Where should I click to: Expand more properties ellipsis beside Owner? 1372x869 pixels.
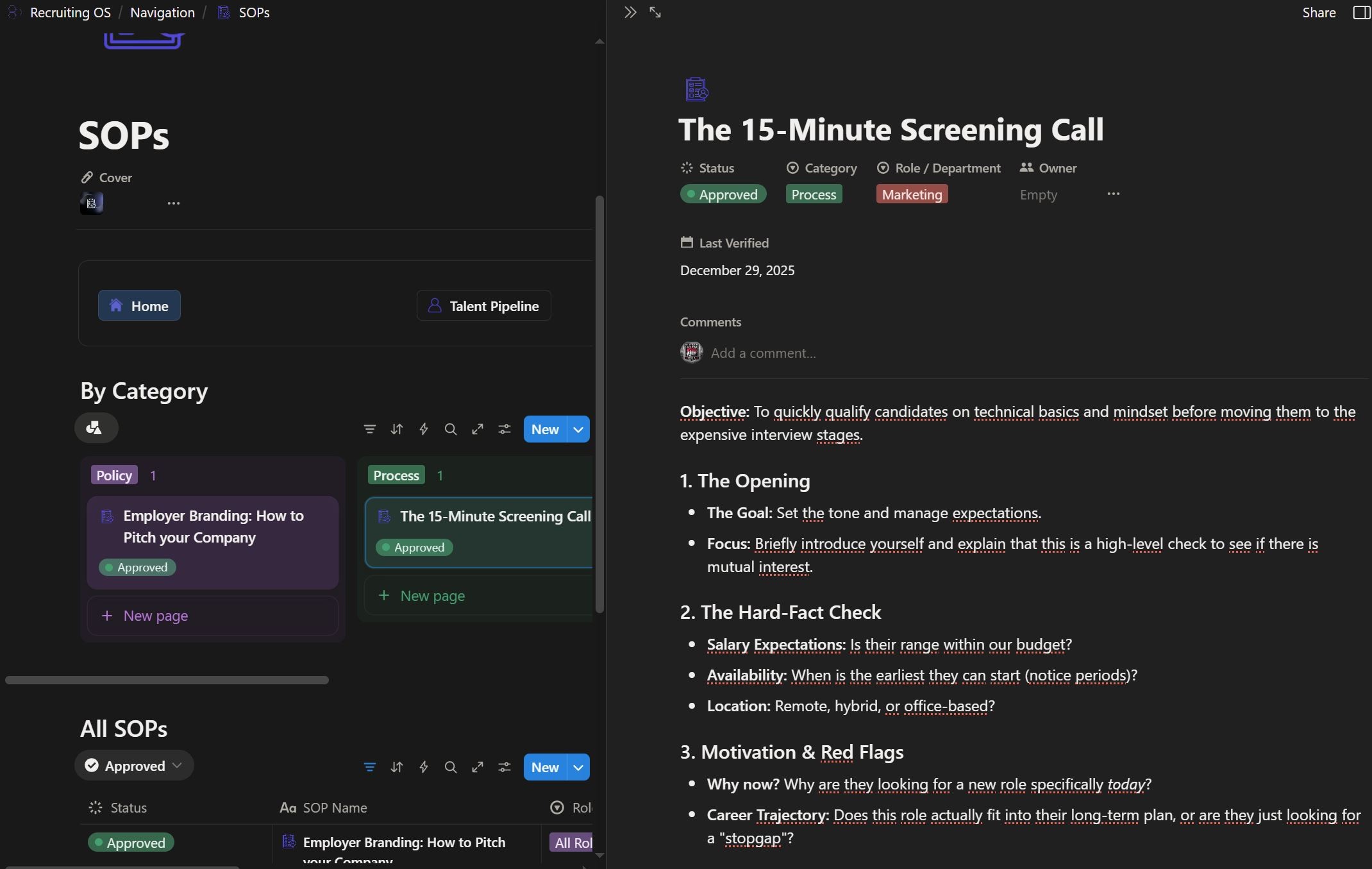(x=1113, y=194)
